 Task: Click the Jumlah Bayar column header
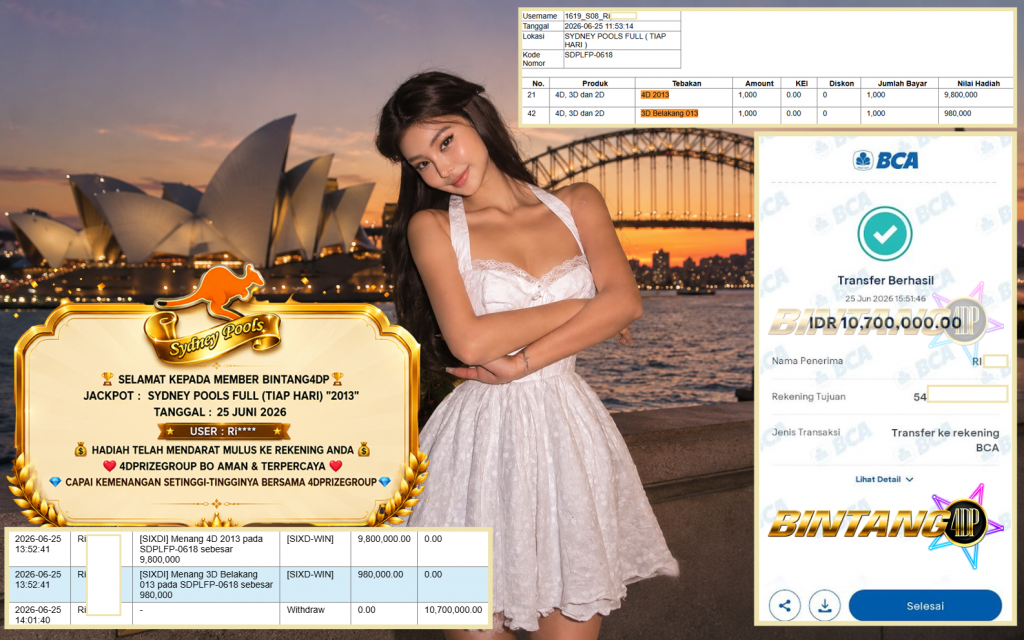902,84
